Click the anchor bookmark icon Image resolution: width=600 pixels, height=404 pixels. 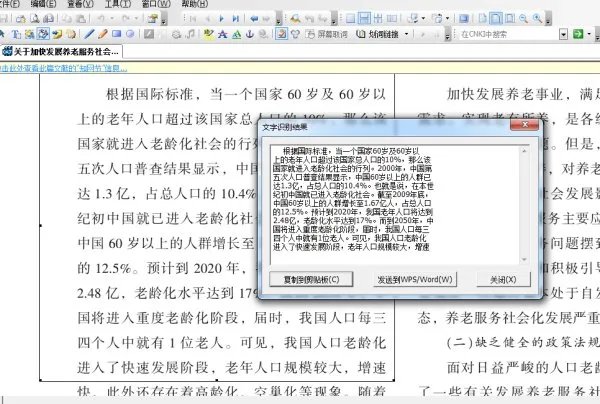[249, 34]
